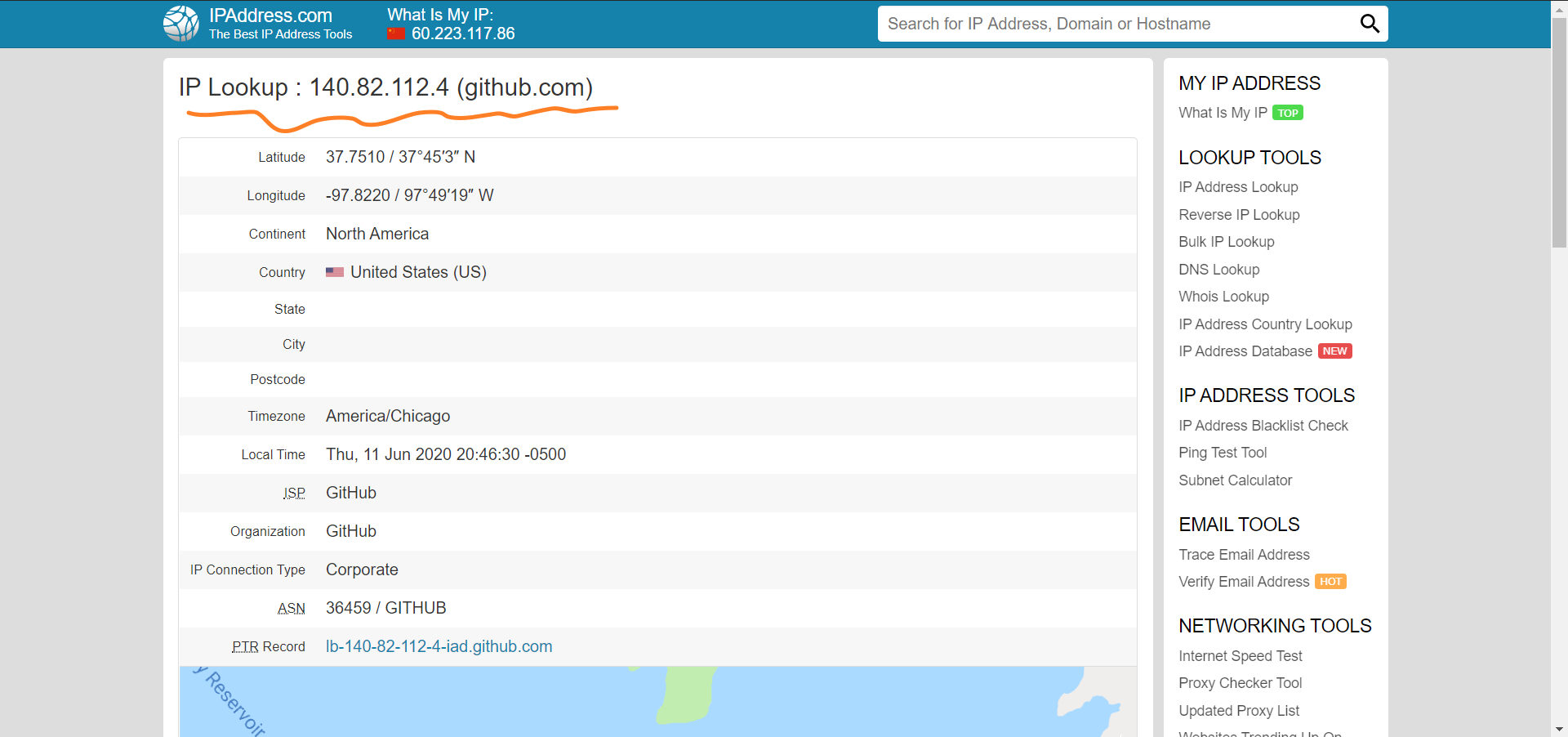1568x737 pixels.
Task: Click the LOOKUP TOOLS heading
Action: tap(1249, 158)
